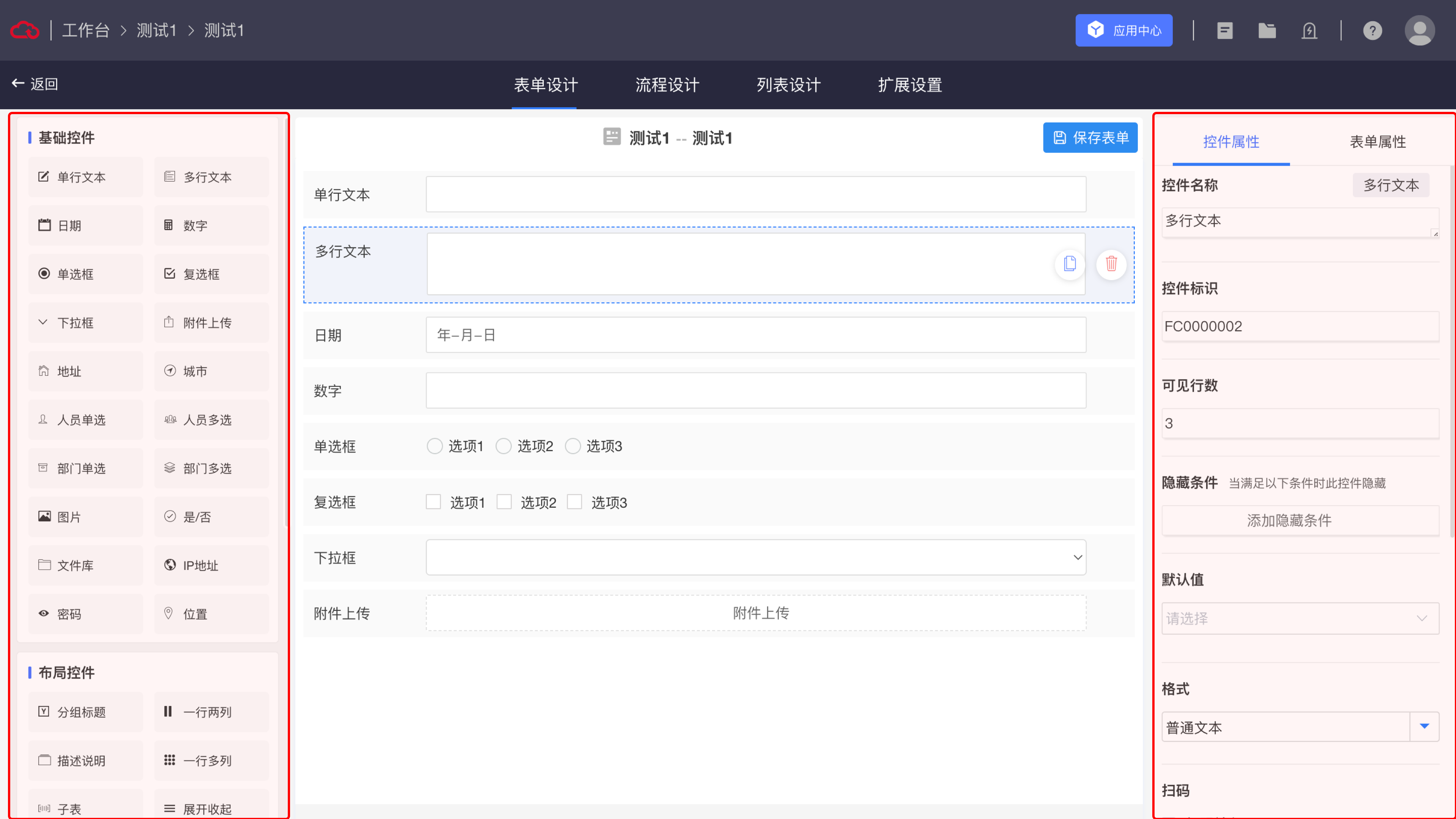Select the 一行两列 layout control

pyautogui.click(x=212, y=712)
